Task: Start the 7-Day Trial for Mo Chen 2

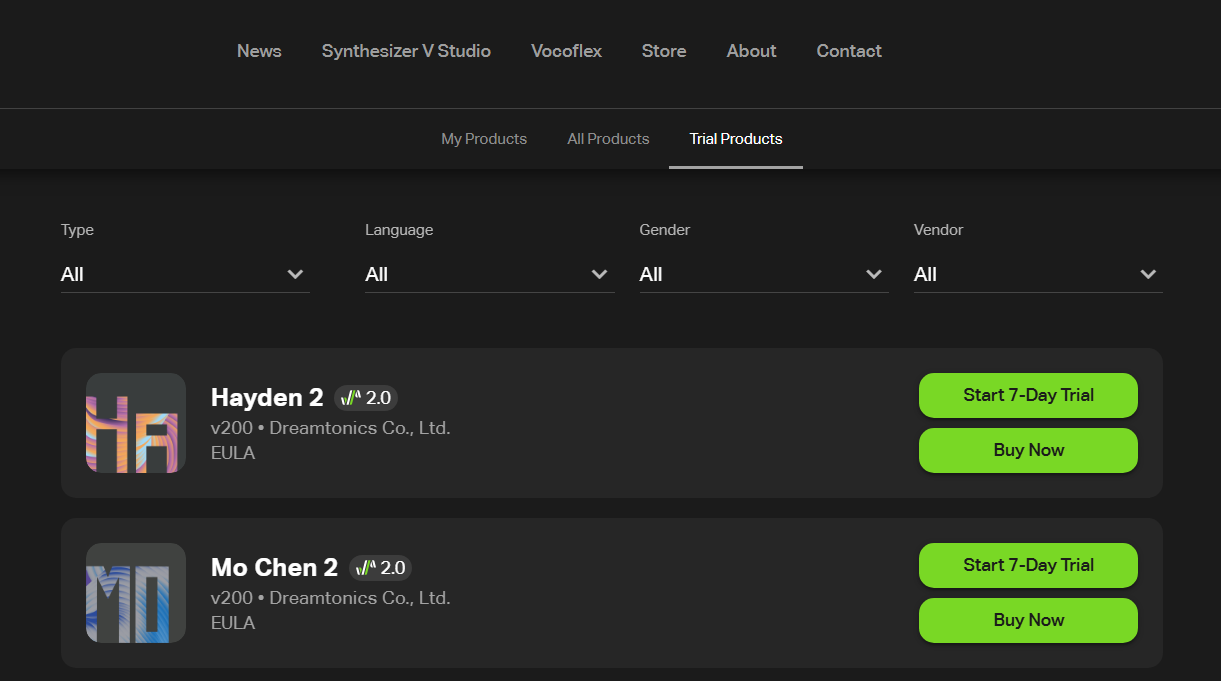Action: point(1028,565)
